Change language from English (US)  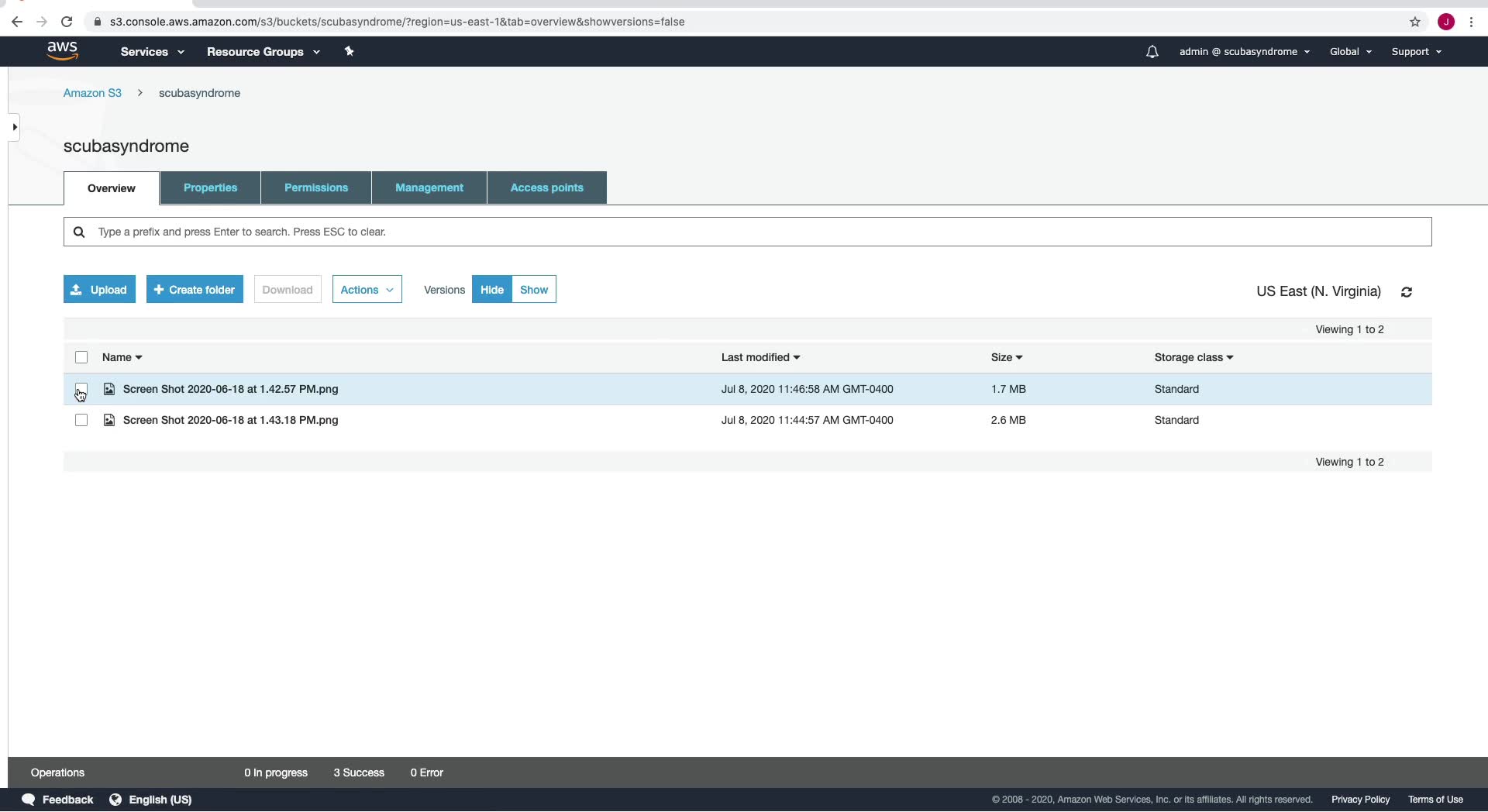(x=160, y=800)
